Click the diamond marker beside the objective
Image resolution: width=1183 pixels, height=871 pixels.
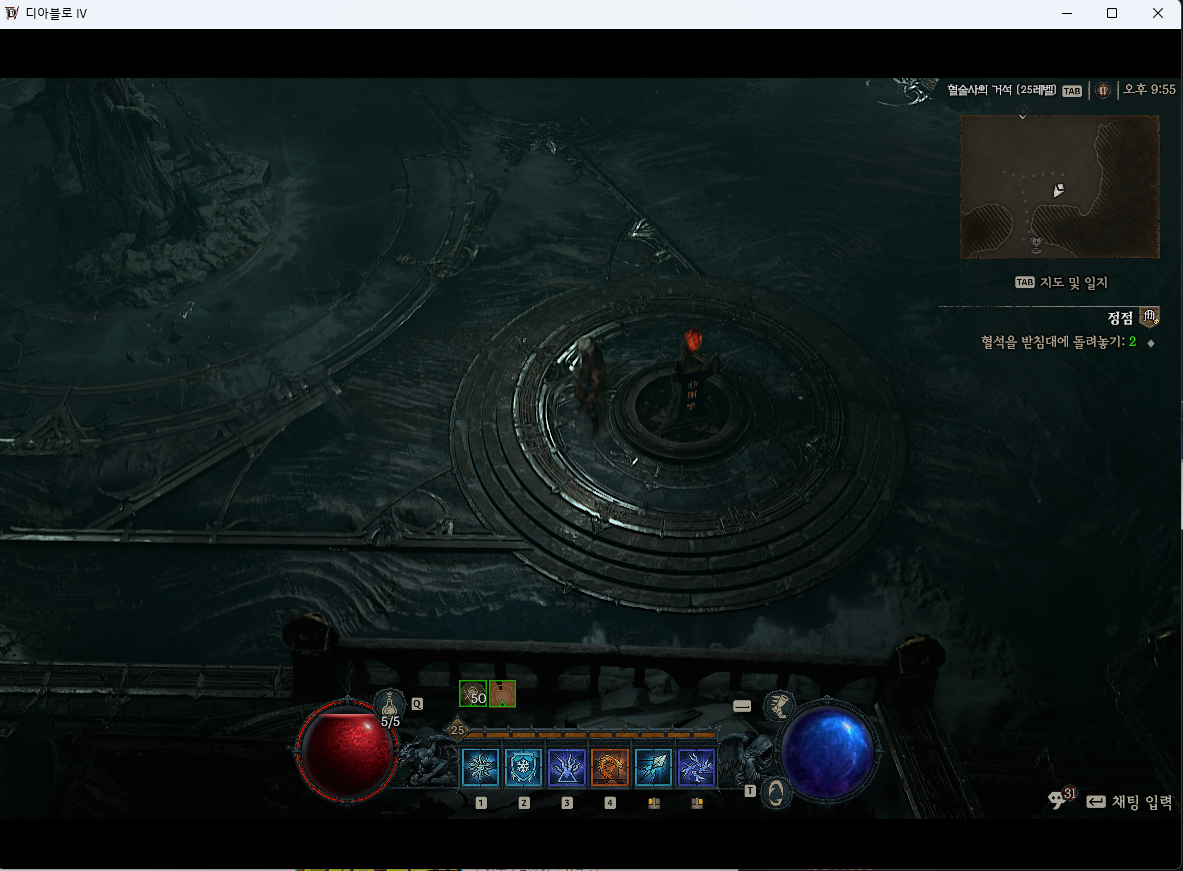pos(1151,343)
